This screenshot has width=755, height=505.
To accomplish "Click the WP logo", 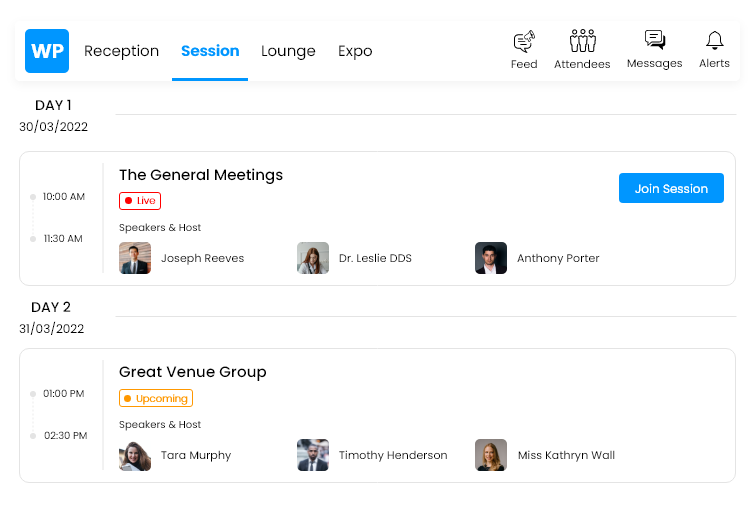I will coord(47,51).
